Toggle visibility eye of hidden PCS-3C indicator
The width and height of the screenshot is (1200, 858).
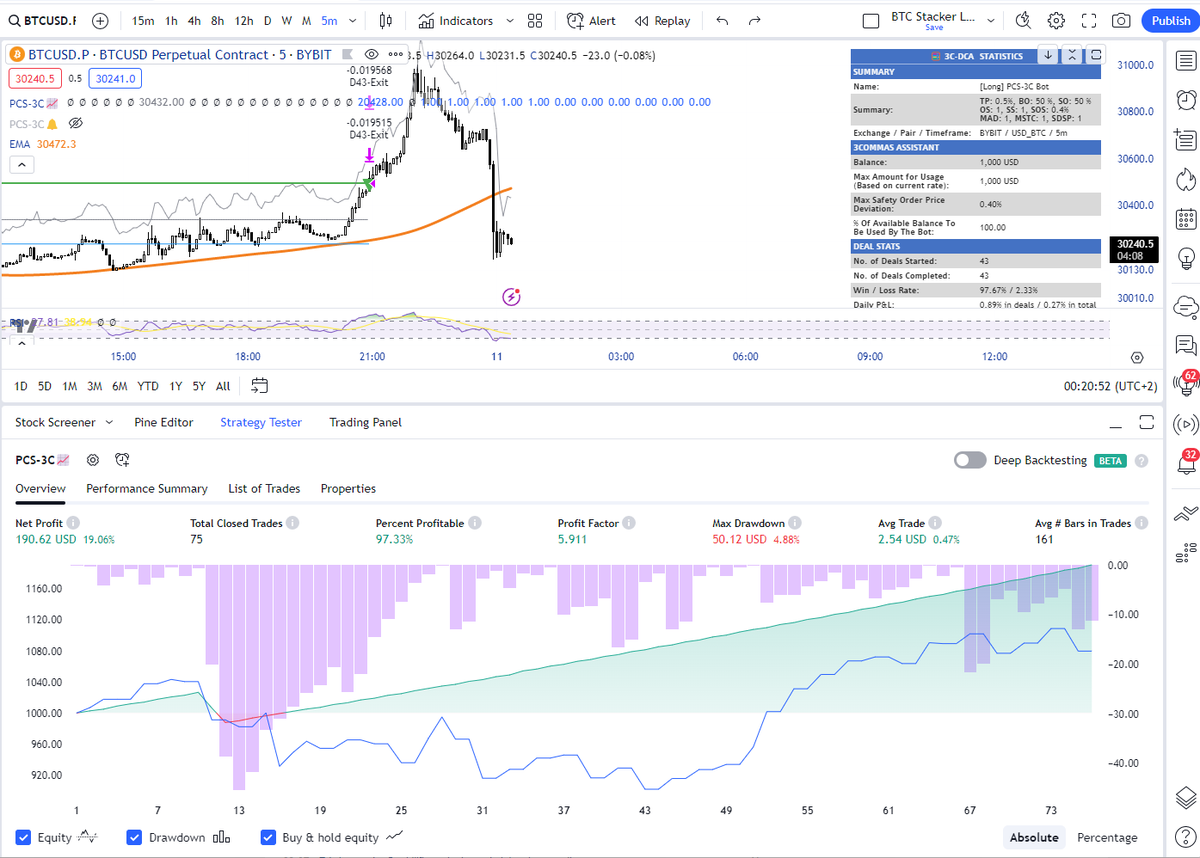point(74,124)
